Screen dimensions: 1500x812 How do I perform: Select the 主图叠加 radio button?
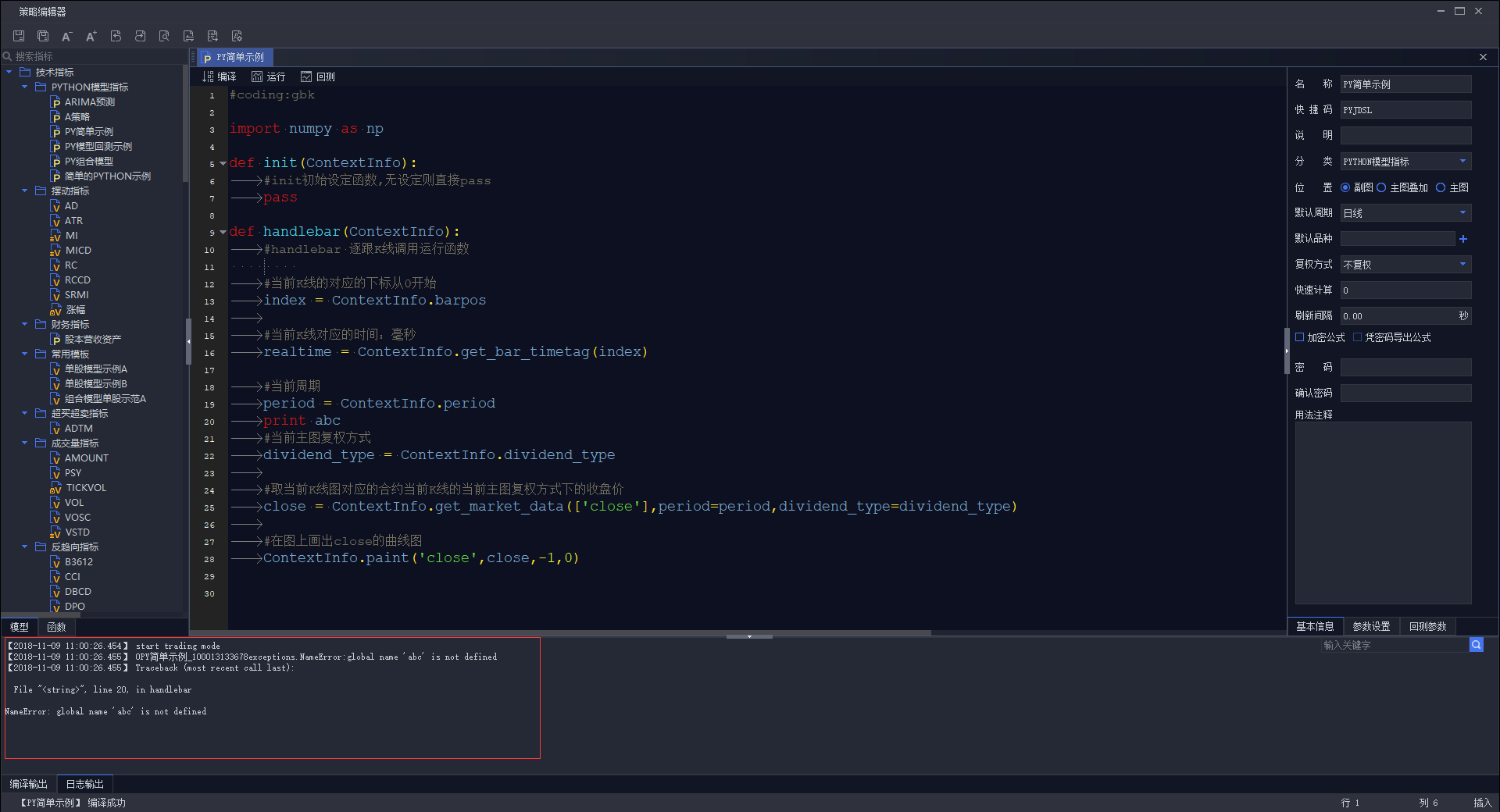[x=1381, y=187]
